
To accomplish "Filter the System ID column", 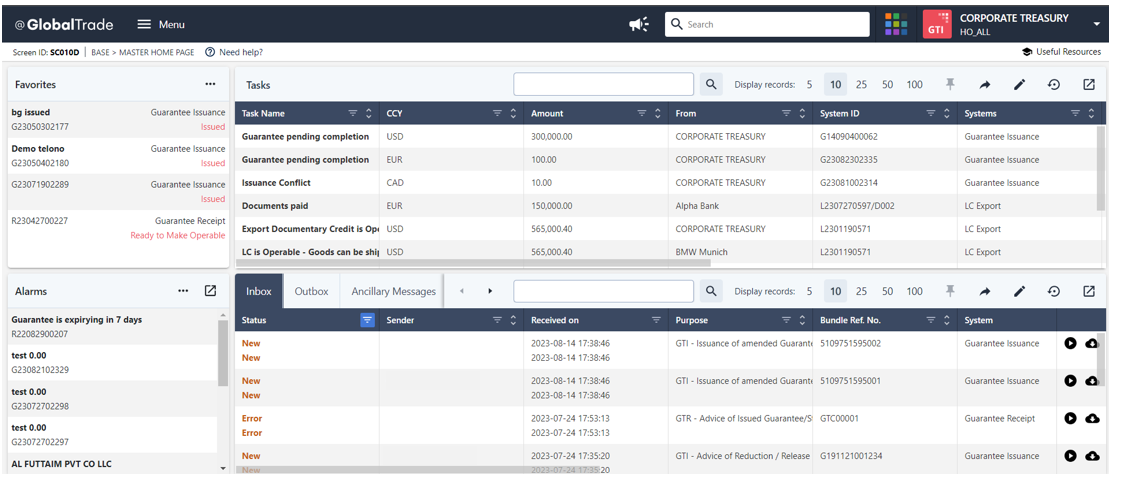I will 931,113.
